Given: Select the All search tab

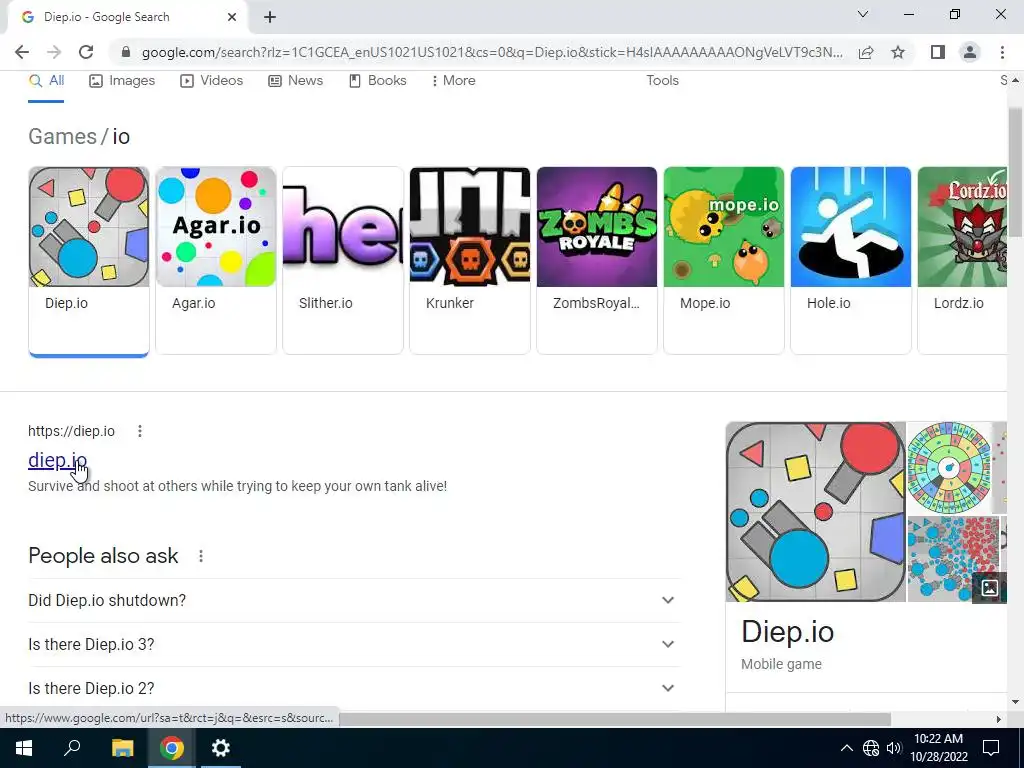Looking at the screenshot, I should pos(46,80).
